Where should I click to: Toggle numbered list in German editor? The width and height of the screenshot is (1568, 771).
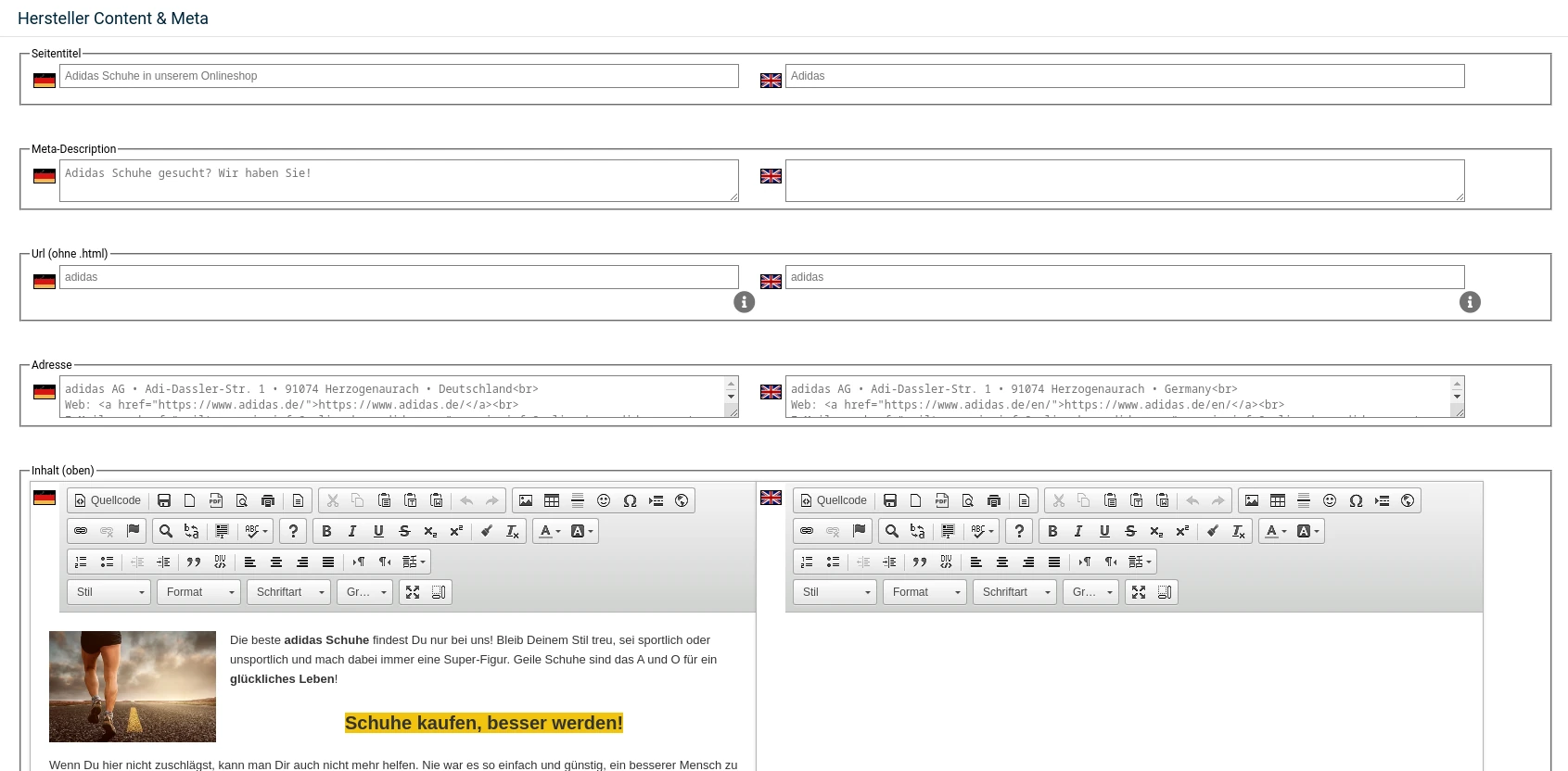(x=81, y=562)
